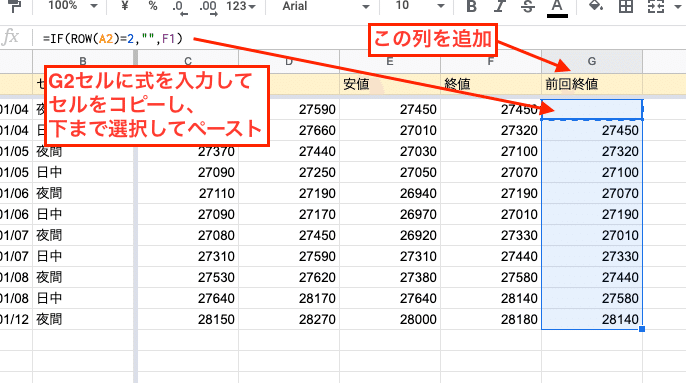Screen dimensions: 686x383
Task: Select cell 26920 in column E
Action: [389, 235]
